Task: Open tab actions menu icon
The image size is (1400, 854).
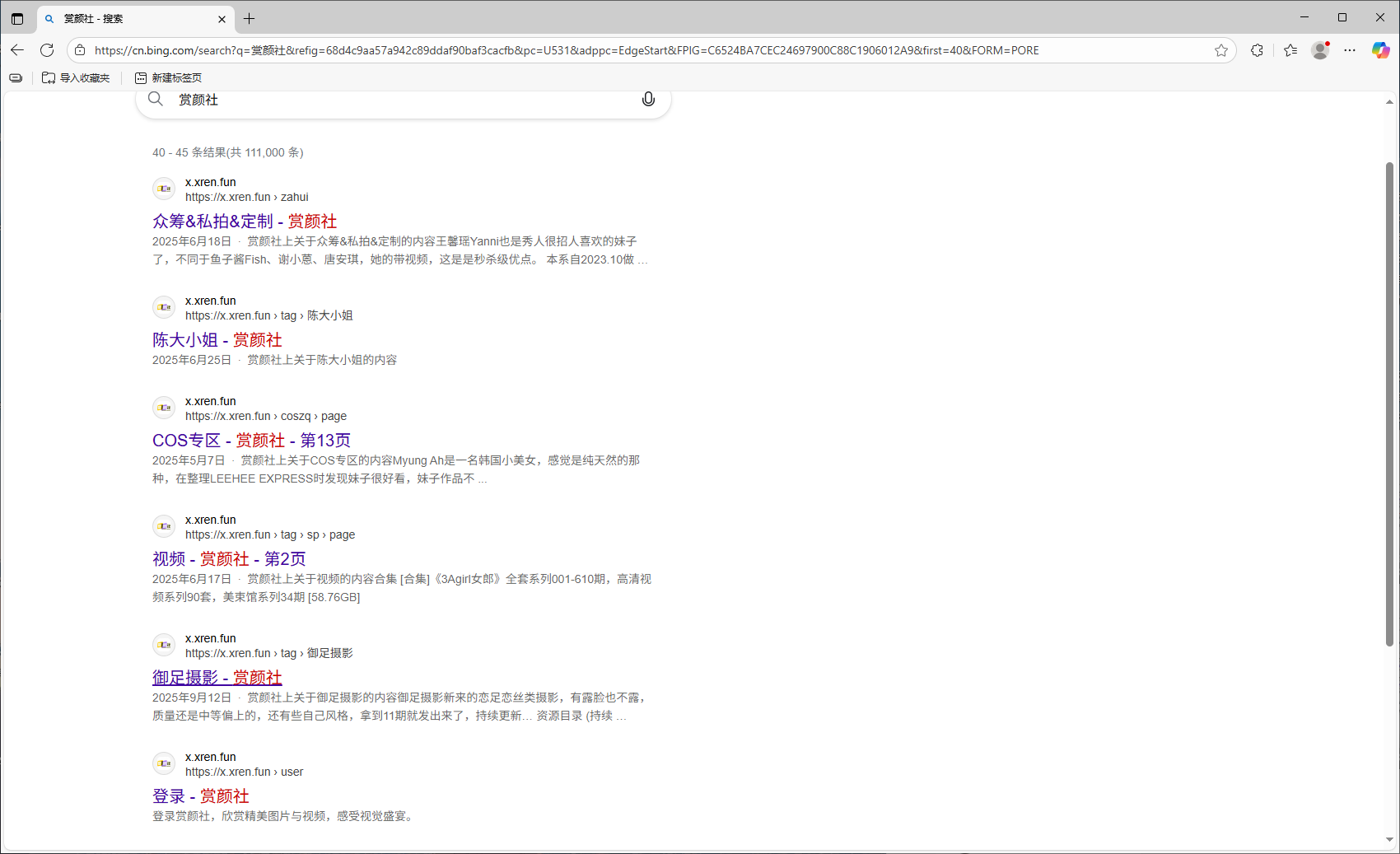Action: [17, 18]
